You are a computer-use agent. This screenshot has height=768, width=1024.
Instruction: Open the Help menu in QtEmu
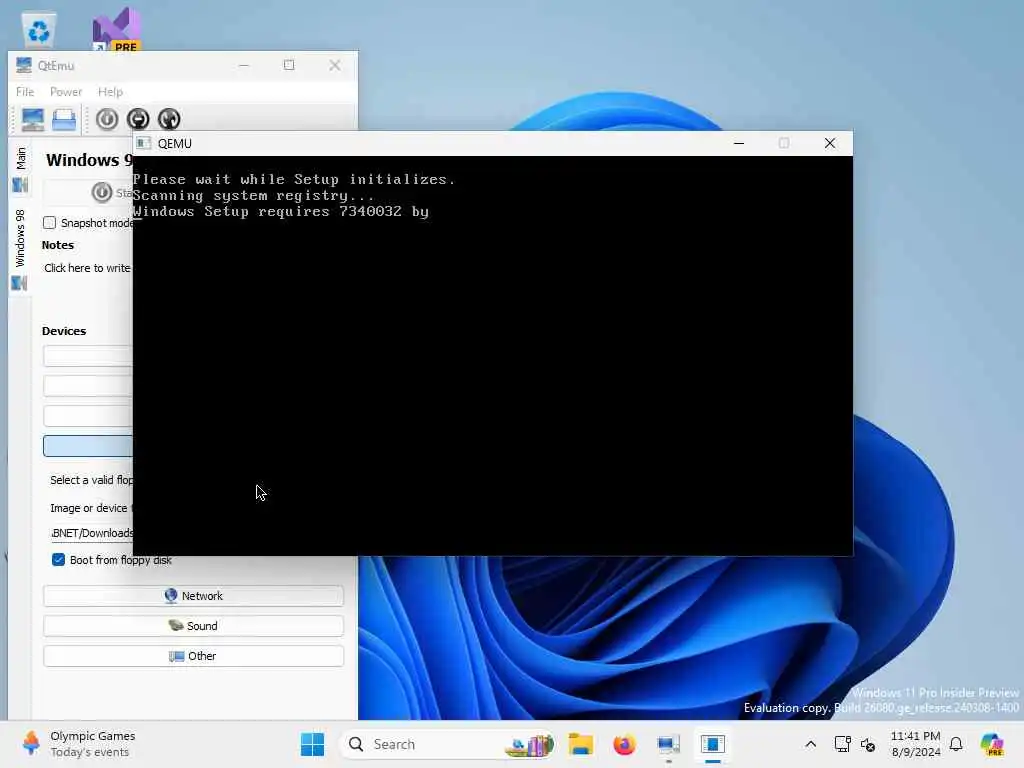(110, 92)
